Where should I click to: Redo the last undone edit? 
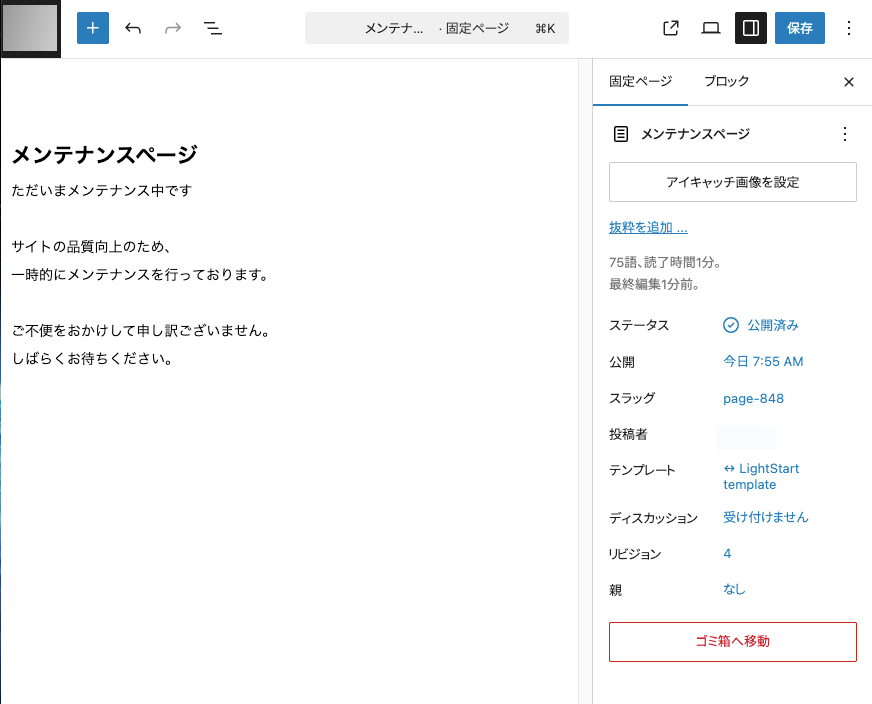coord(173,28)
